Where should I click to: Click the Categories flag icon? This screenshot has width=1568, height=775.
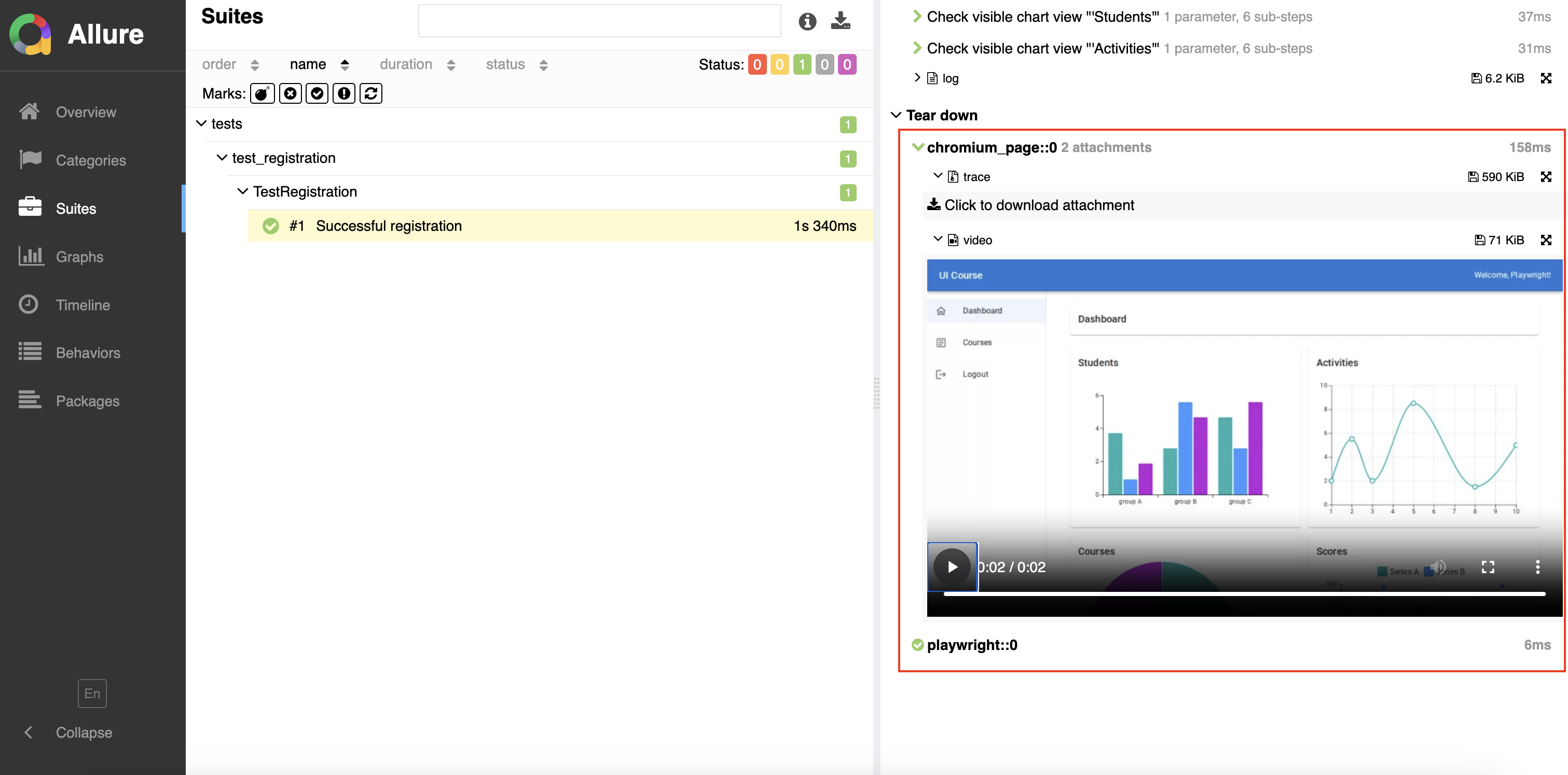click(30, 159)
